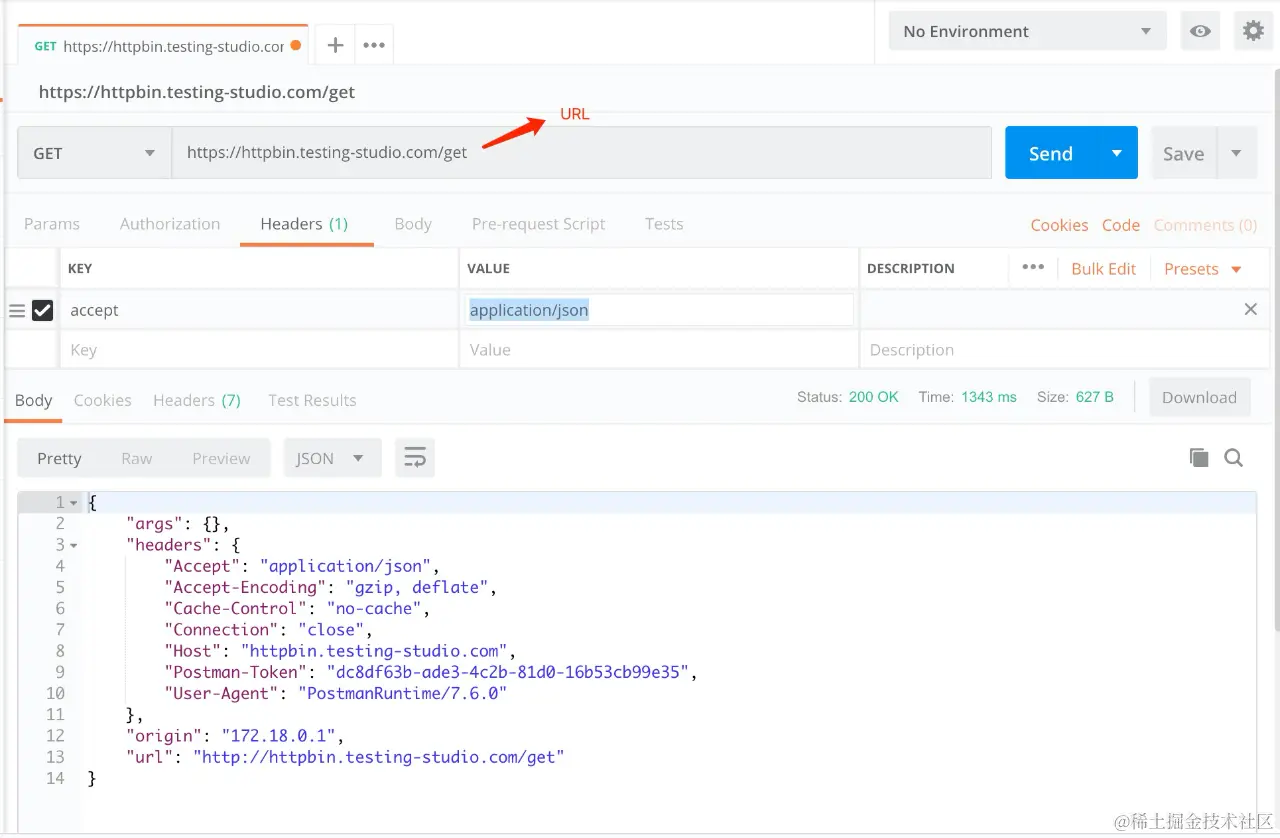
Task: Open the response Headers (7) tab
Action: click(x=197, y=400)
